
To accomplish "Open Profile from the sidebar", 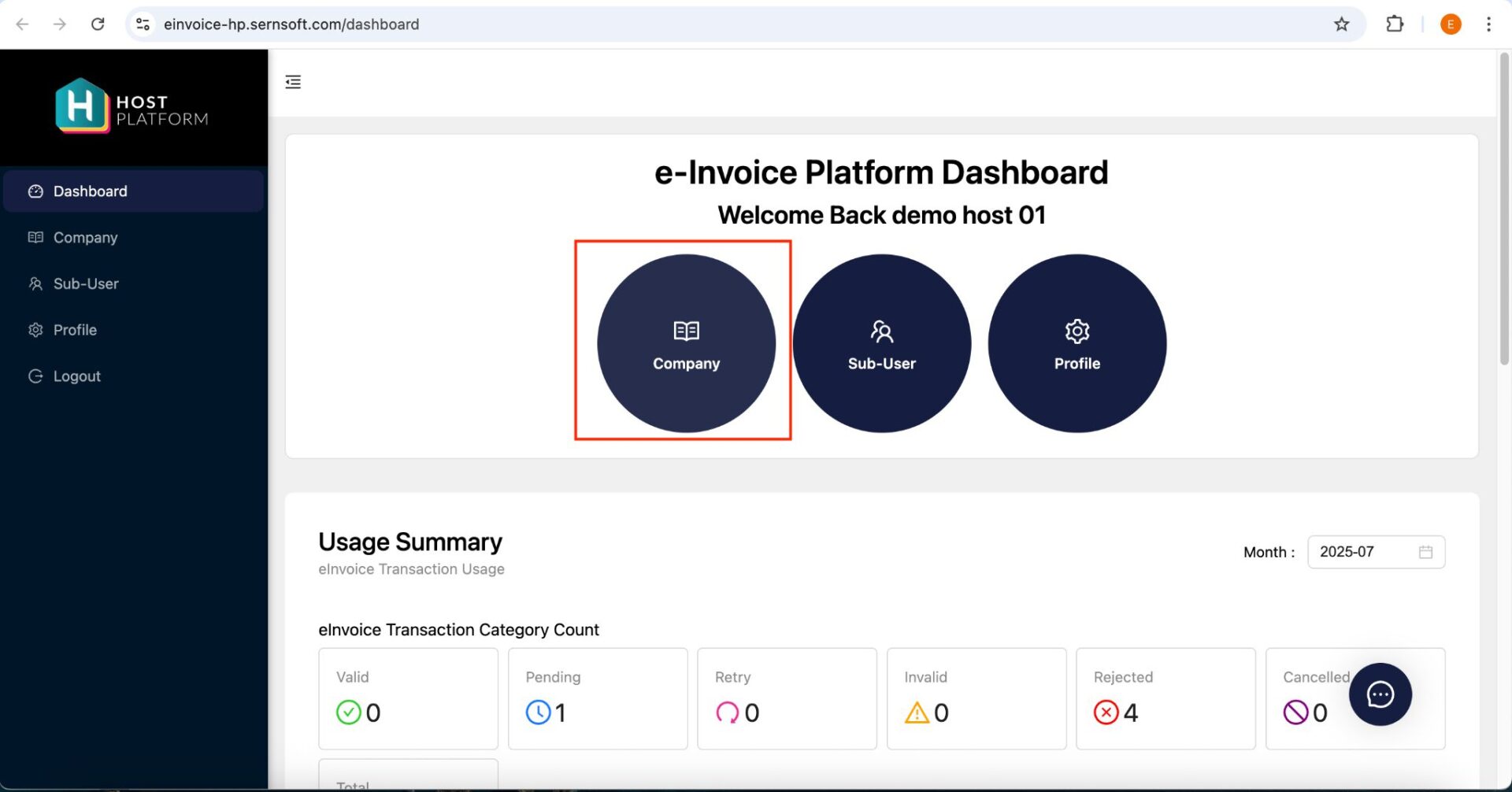I will coord(134,330).
